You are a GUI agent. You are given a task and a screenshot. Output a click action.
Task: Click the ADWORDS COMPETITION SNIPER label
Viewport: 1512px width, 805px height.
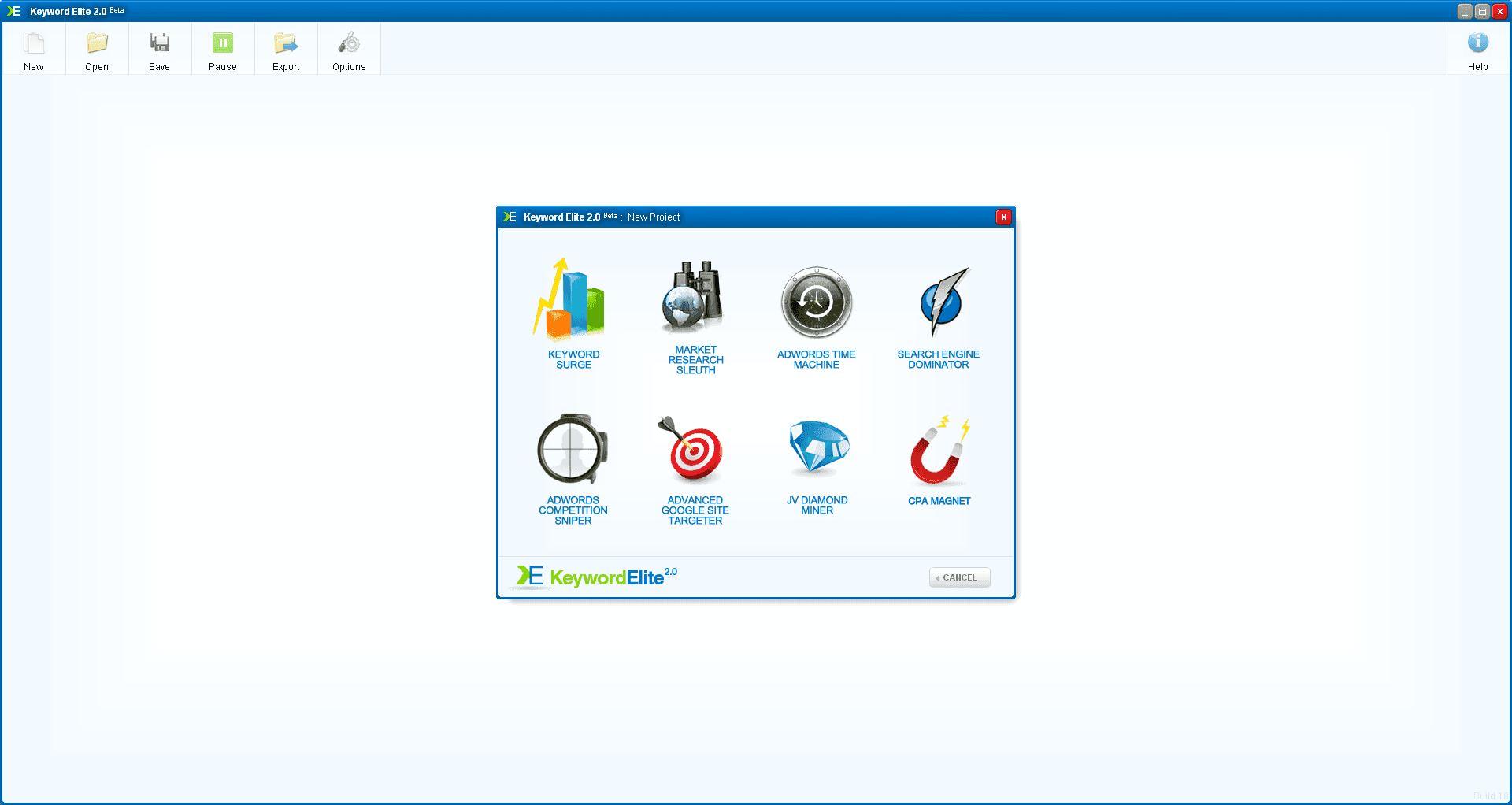pos(573,510)
